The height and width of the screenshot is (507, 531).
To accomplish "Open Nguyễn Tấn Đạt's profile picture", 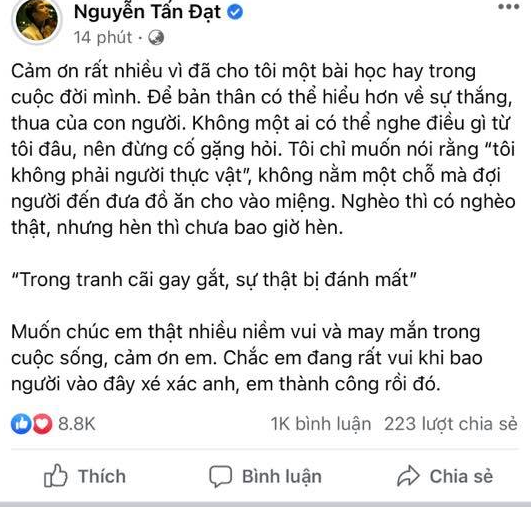I will pos(37,21).
